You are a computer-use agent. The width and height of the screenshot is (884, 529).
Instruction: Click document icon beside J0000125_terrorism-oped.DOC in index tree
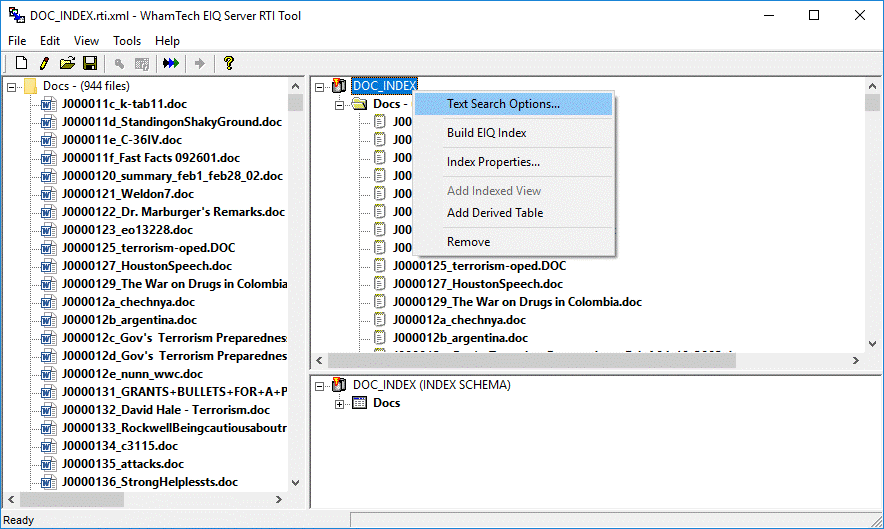pyautogui.click(x=380, y=266)
